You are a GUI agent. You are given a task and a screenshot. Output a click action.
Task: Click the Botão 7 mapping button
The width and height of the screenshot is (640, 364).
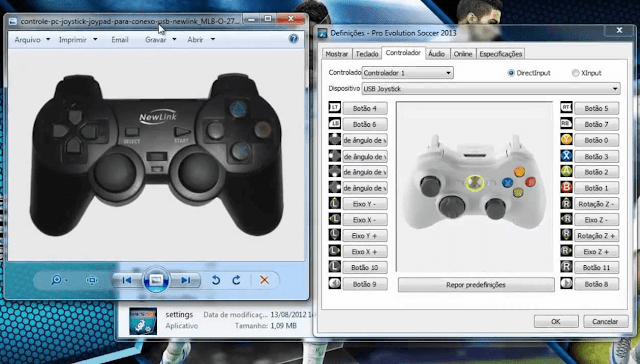coord(596,124)
